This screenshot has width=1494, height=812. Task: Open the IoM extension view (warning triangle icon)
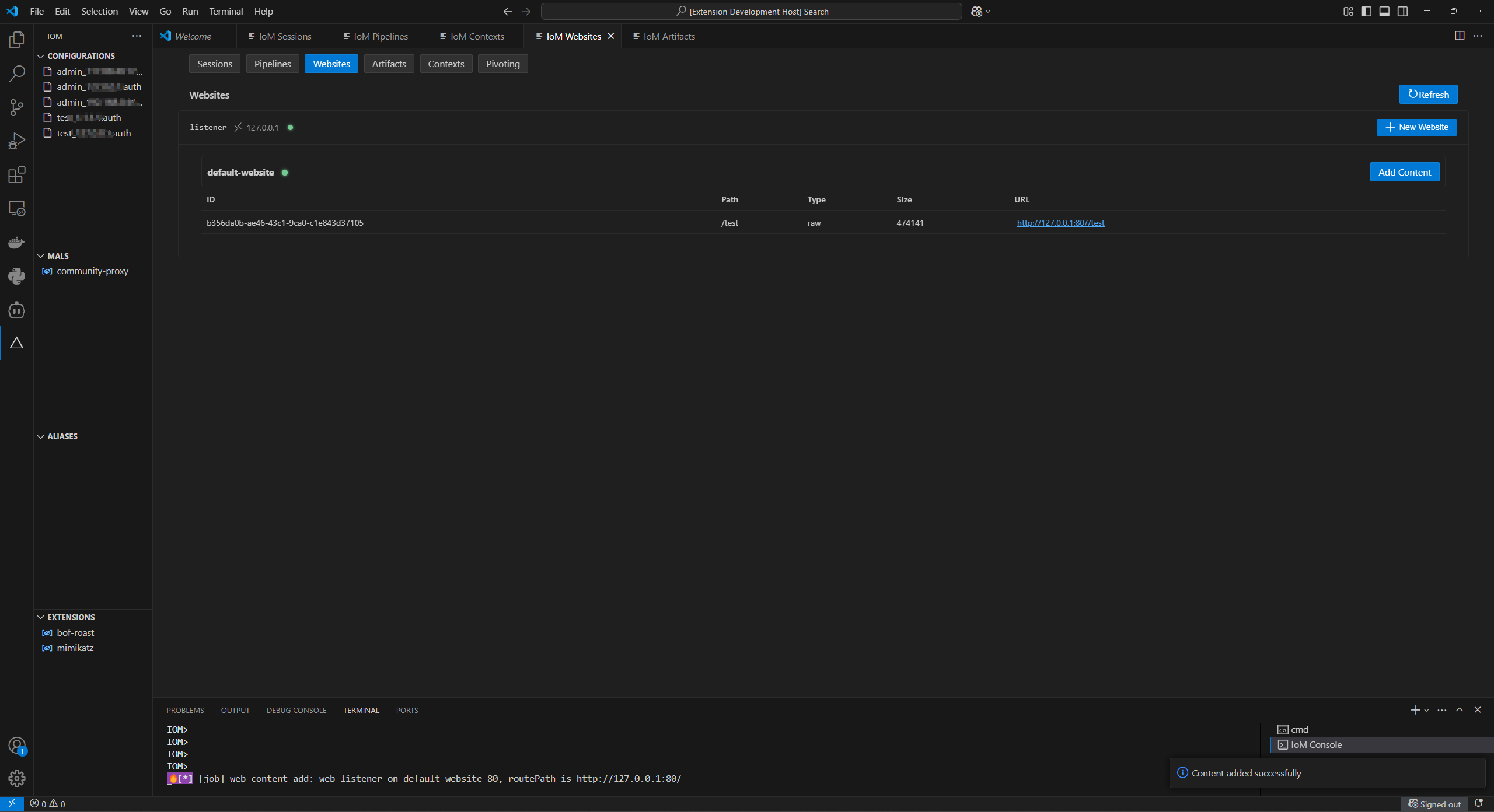pyautogui.click(x=16, y=344)
